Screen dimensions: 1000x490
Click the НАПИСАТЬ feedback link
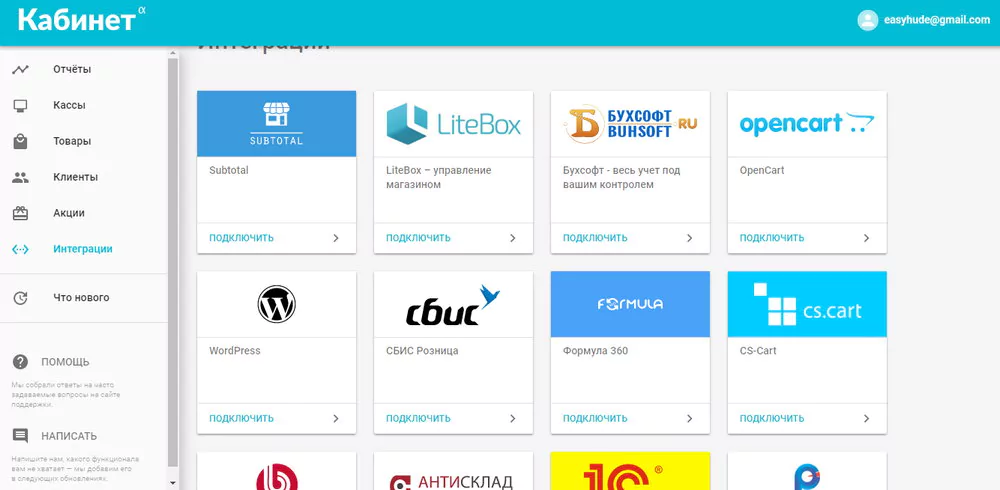(69, 436)
